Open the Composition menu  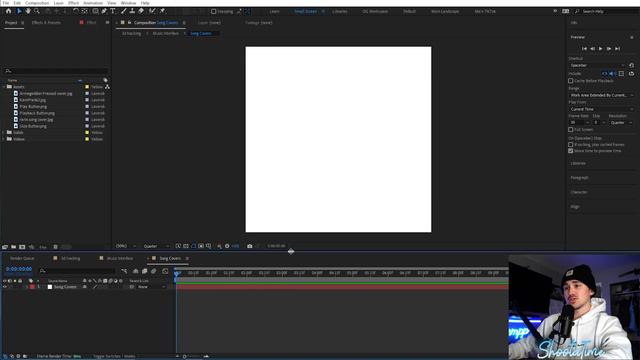coord(37,3)
